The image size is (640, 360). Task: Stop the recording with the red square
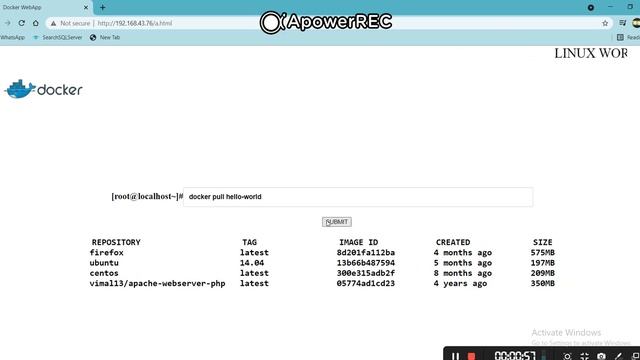click(x=471, y=356)
